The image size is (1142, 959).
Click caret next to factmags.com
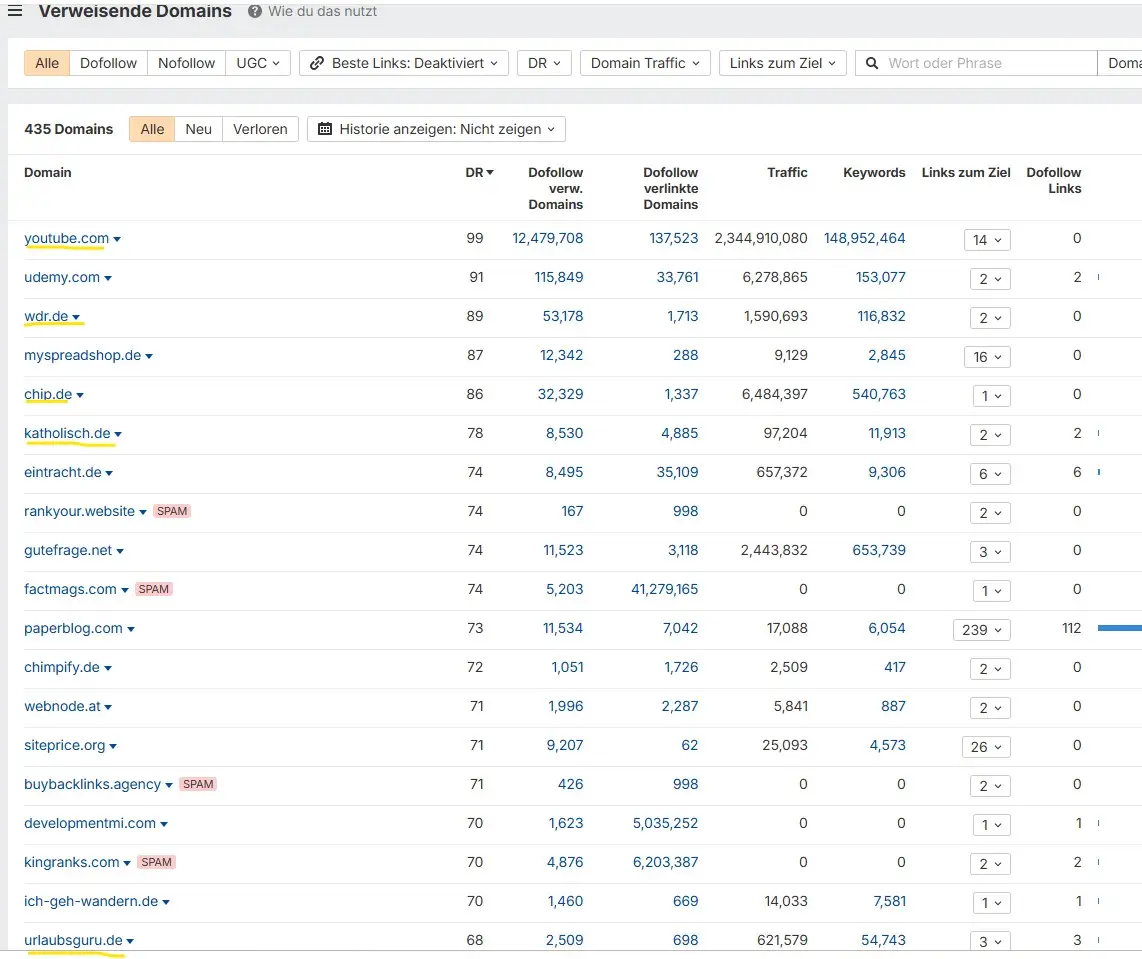[125, 591]
